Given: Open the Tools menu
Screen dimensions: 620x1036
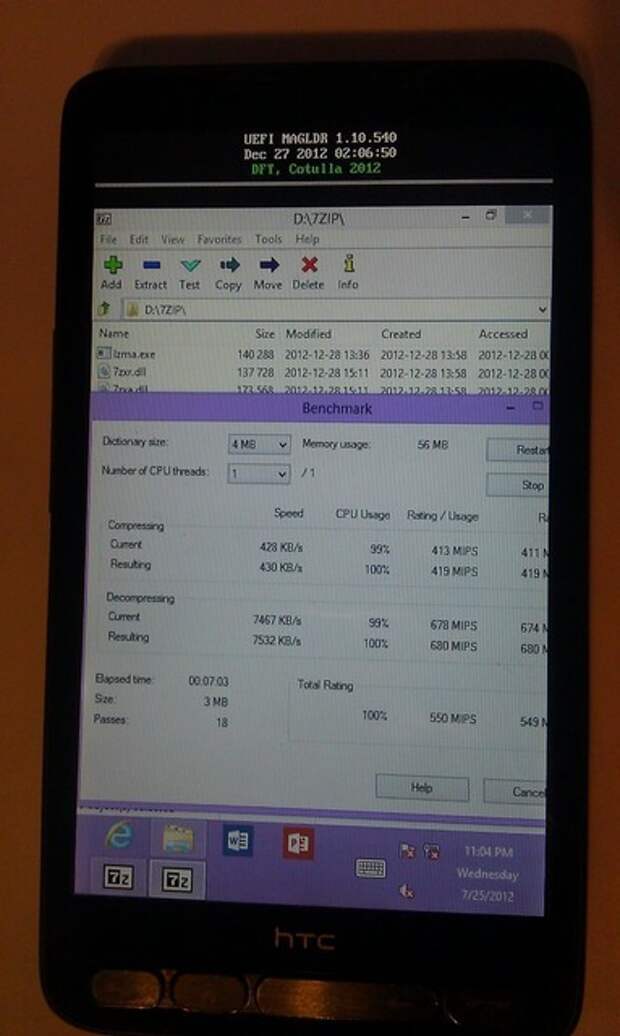Looking at the screenshot, I should [x=268, y=239].
